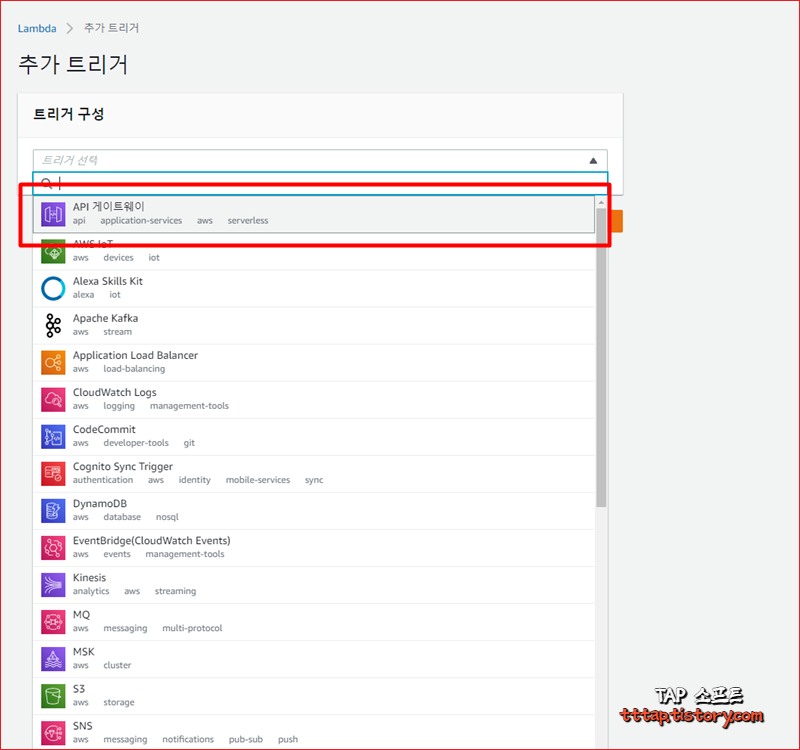The height and width of the screenshot is (750, 800).
Task: Go to Lambda breadcrumb link
Action: (x=37, y=29)
